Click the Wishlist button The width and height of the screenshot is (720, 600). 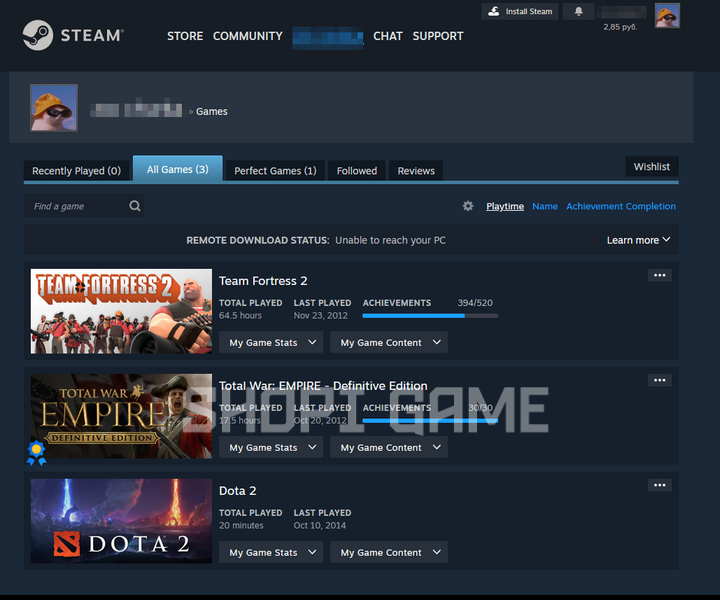[x=652, y=167]
